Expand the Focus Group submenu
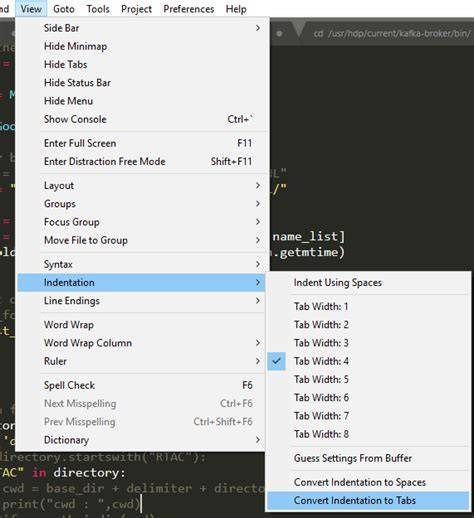 pos(142,222)
